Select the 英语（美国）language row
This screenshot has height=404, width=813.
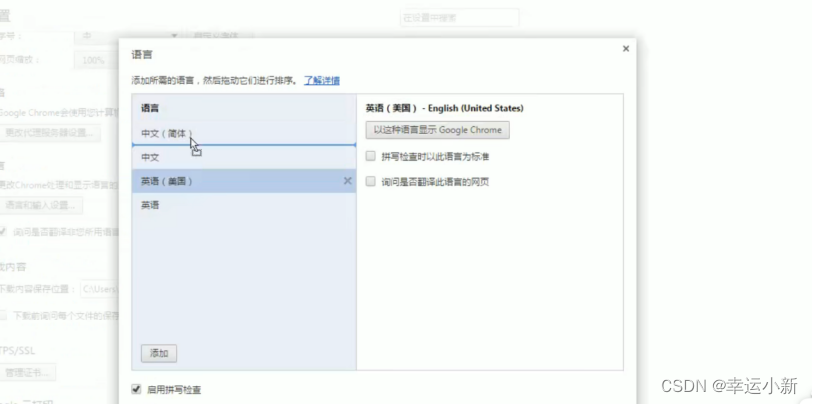coord(244,181)
